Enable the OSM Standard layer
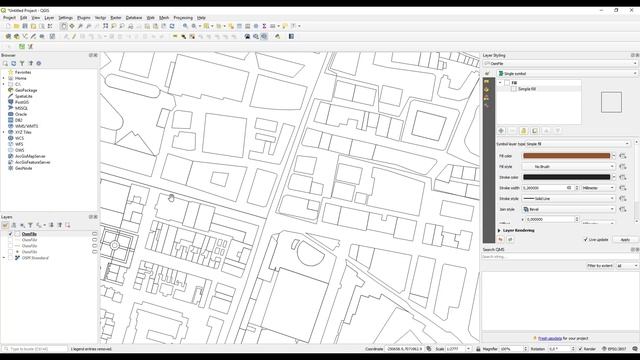 tap(11, 258)
